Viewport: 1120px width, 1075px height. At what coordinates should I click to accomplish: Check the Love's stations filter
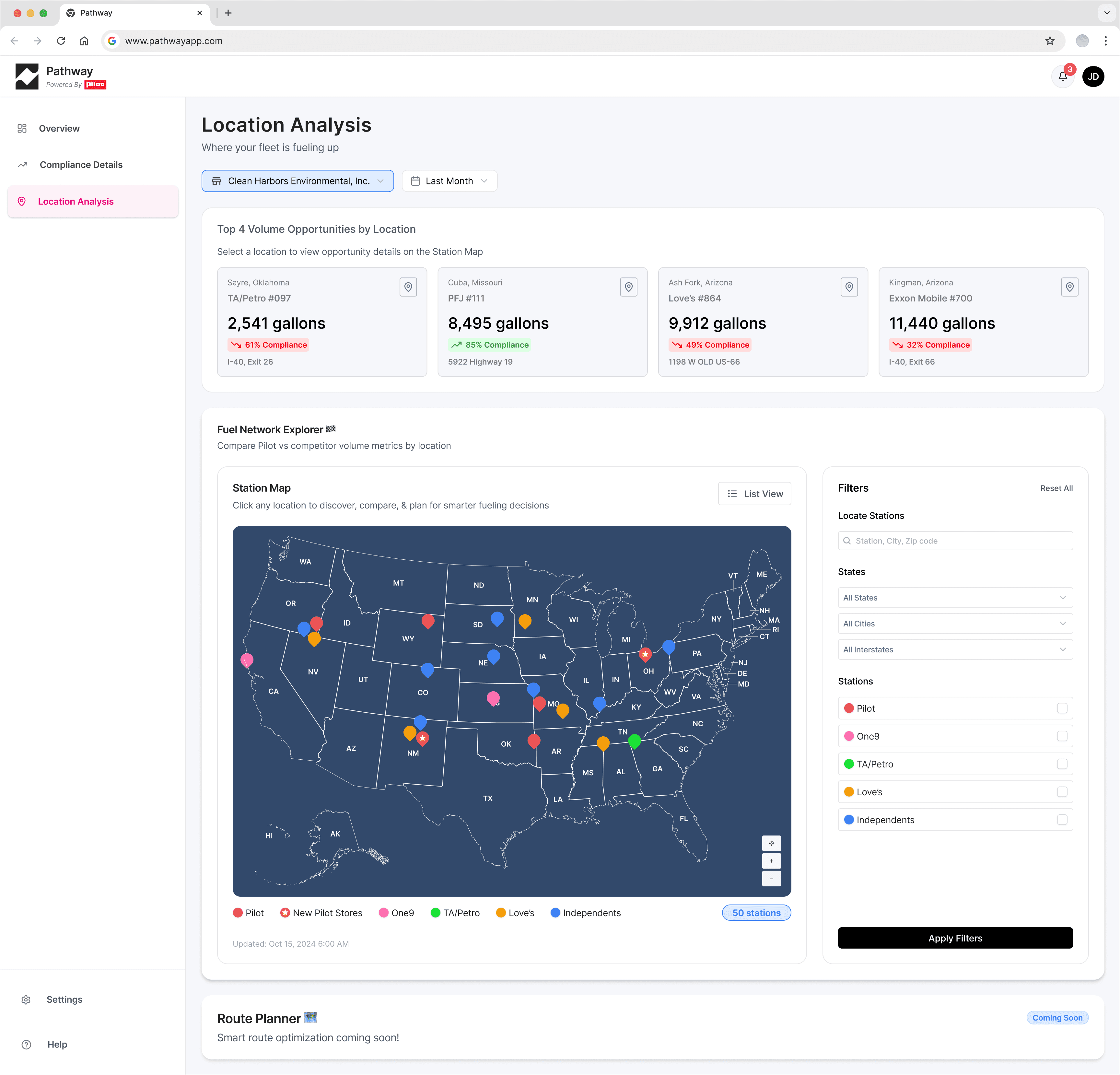coord(1062,791)
